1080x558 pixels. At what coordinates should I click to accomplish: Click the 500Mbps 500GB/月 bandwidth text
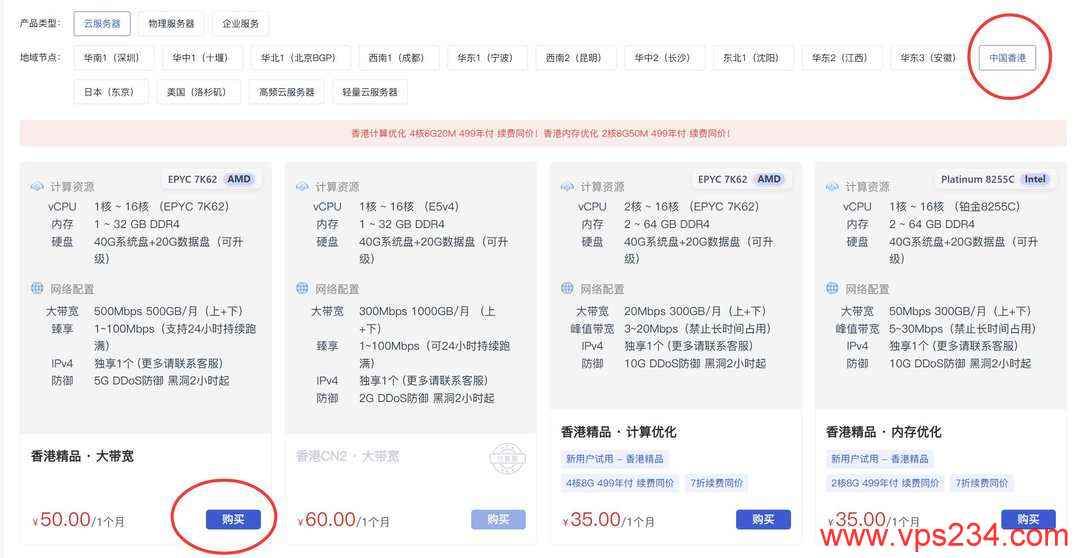coord(169,311)
